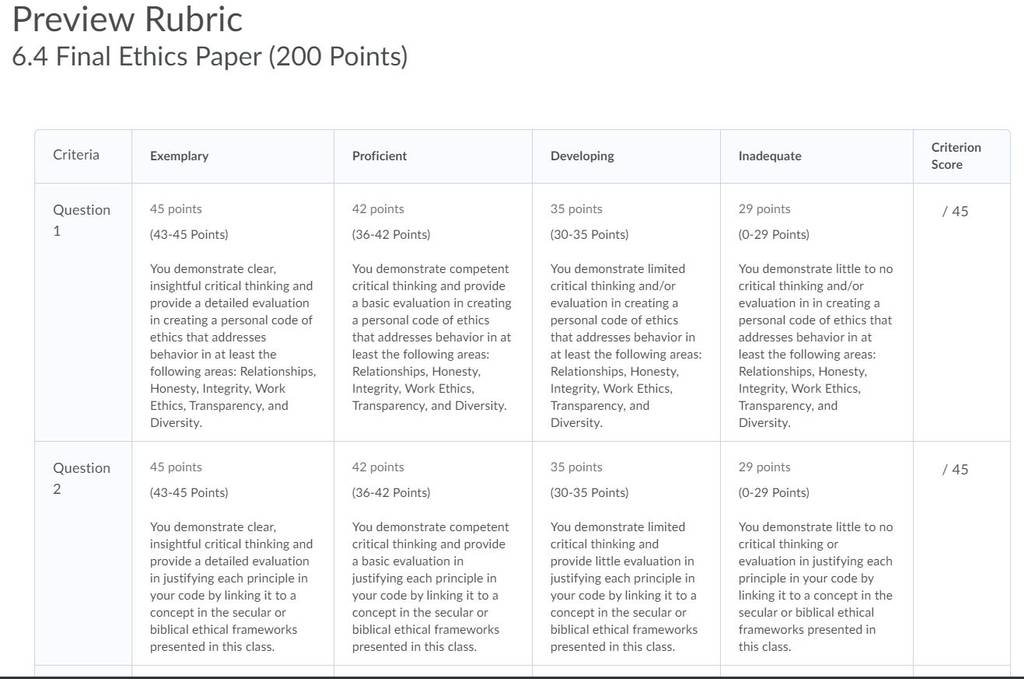Click the Inadequate column header
This screenshot has width=1024, height=679.
[769, 156]
